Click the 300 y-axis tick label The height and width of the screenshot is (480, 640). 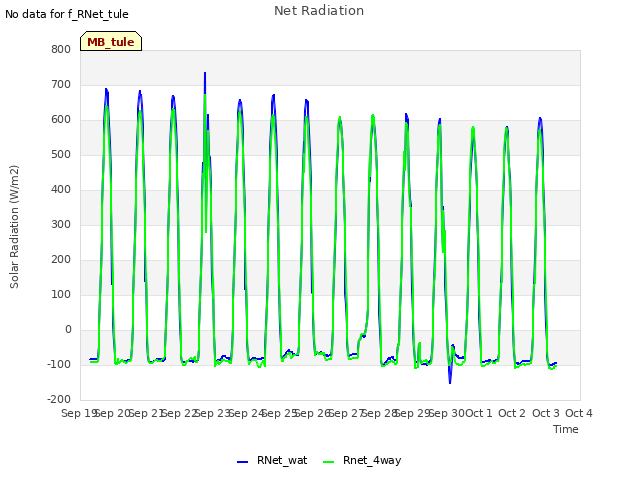click(61, 224)
